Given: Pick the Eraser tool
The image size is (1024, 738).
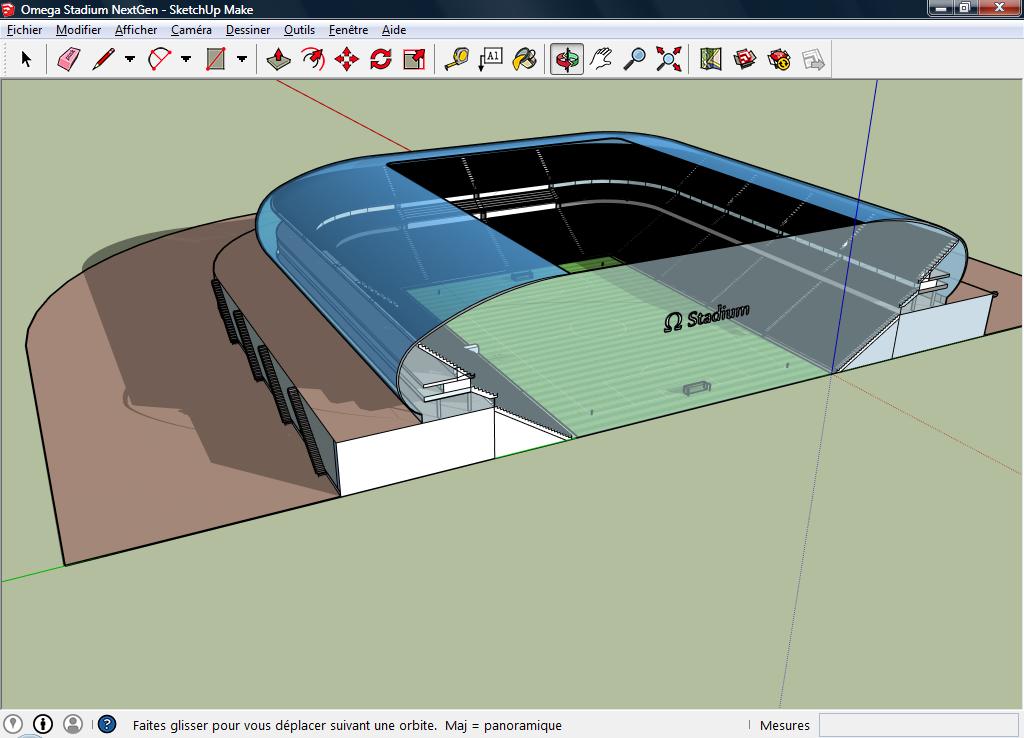Looking at the screenshot, I should (x=68, y=60).
